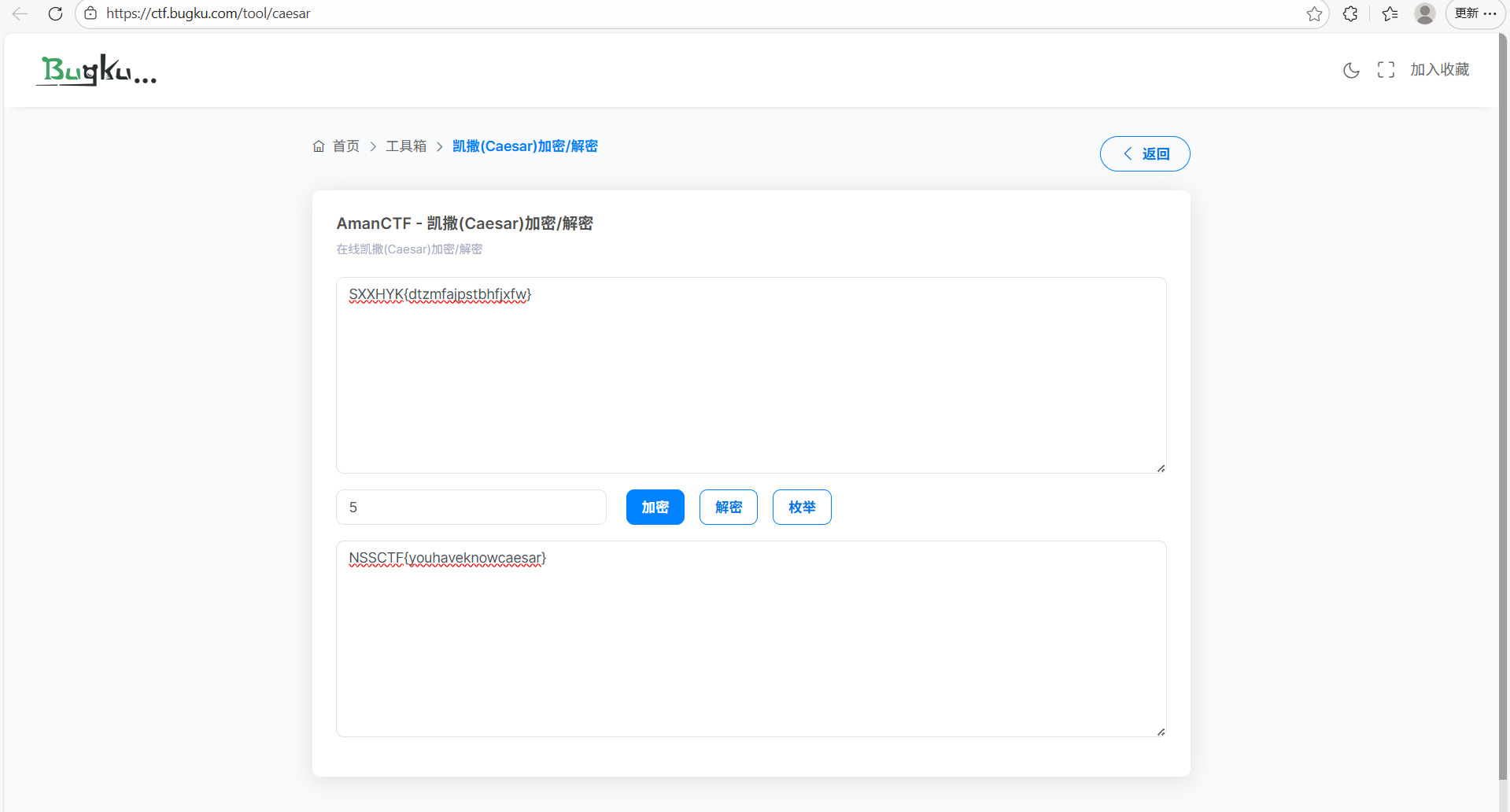This screenshot has height=812, width=1510.
Task: Click the 在线凯撒(Caesar)加密/解密 subtitle
Action: [409, 249]
